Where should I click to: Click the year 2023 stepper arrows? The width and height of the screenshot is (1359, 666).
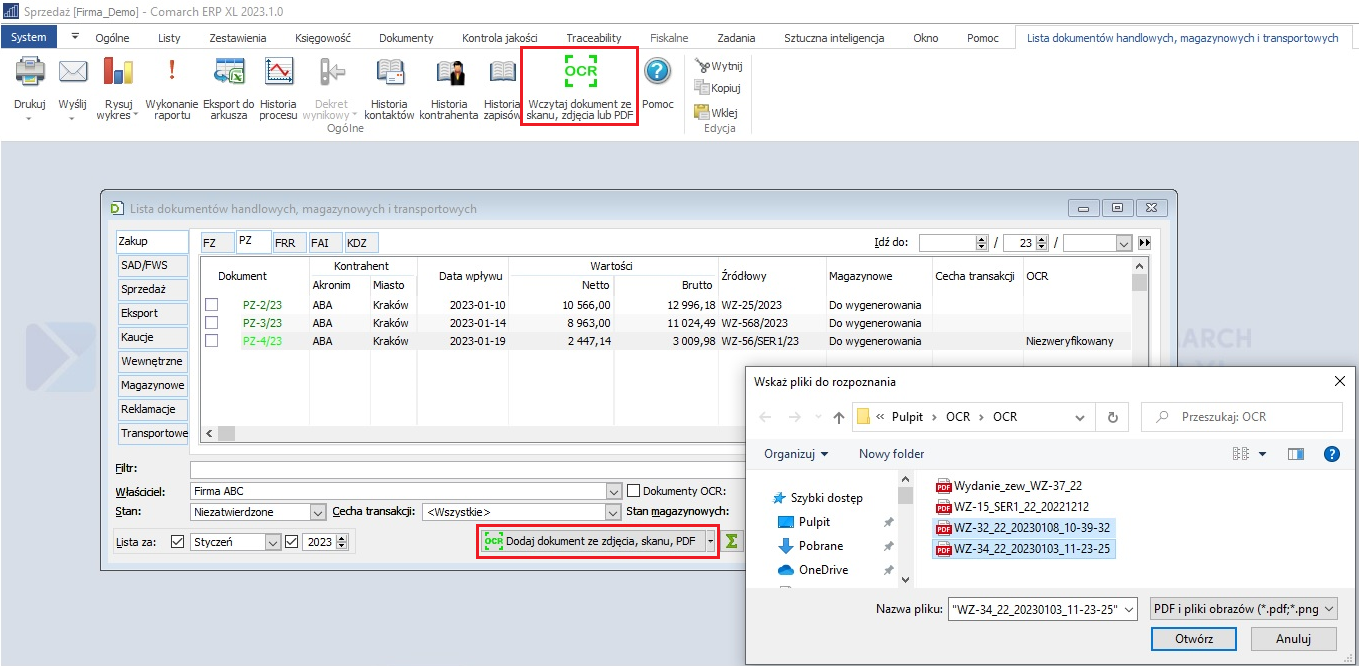342,542
